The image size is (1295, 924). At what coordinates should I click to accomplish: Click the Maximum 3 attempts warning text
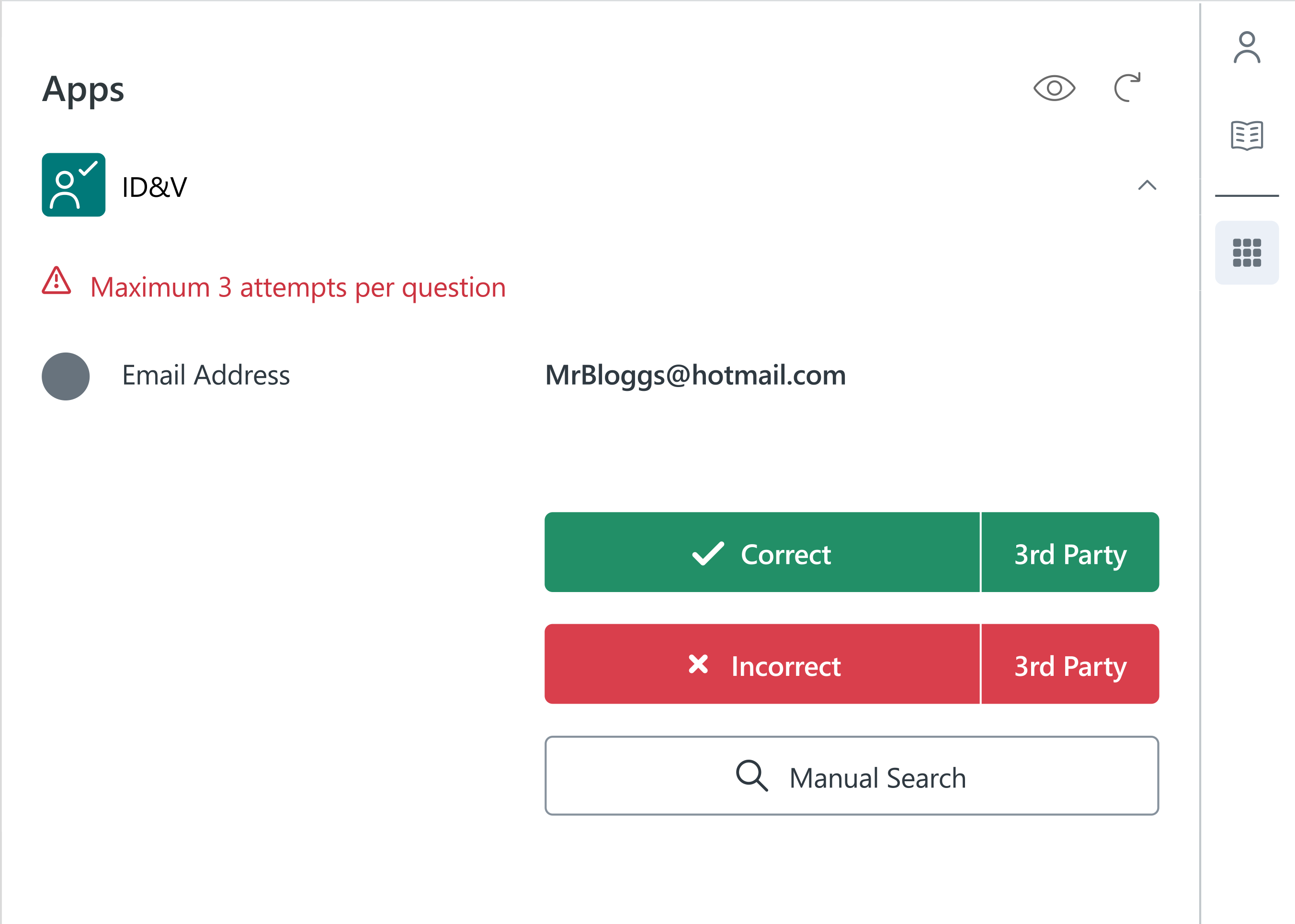point(298,287)
